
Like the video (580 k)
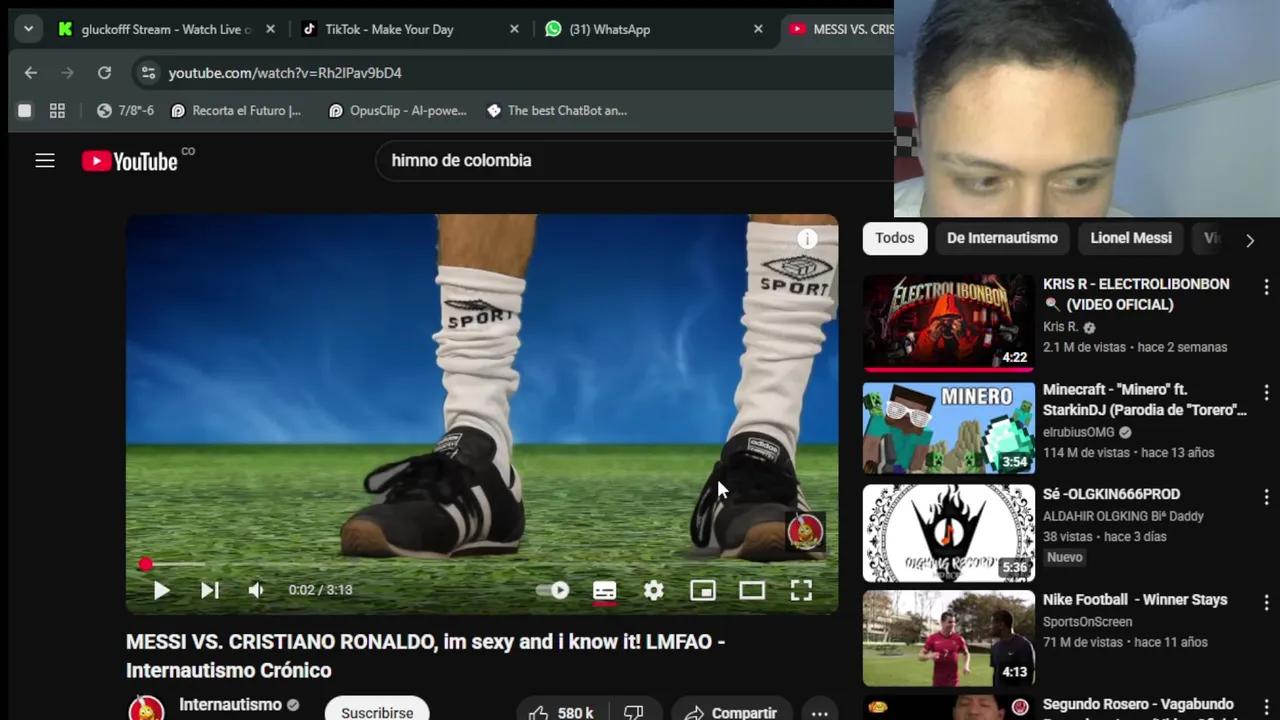[x=562, y=712]
